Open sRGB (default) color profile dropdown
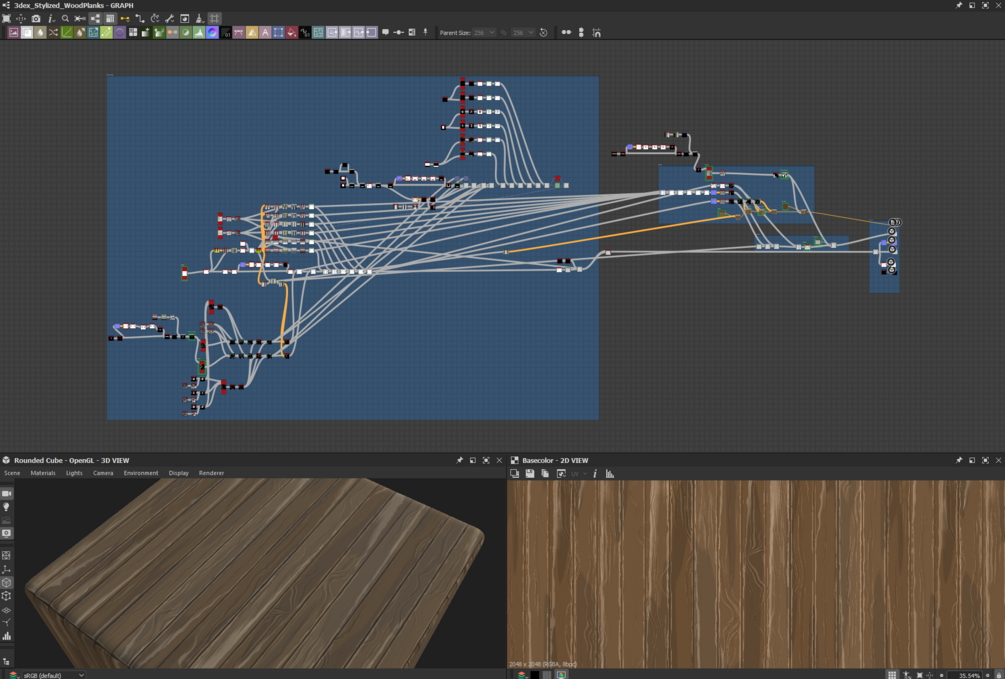This screenshot has width=1005, height=679. [x=54, y=675]
